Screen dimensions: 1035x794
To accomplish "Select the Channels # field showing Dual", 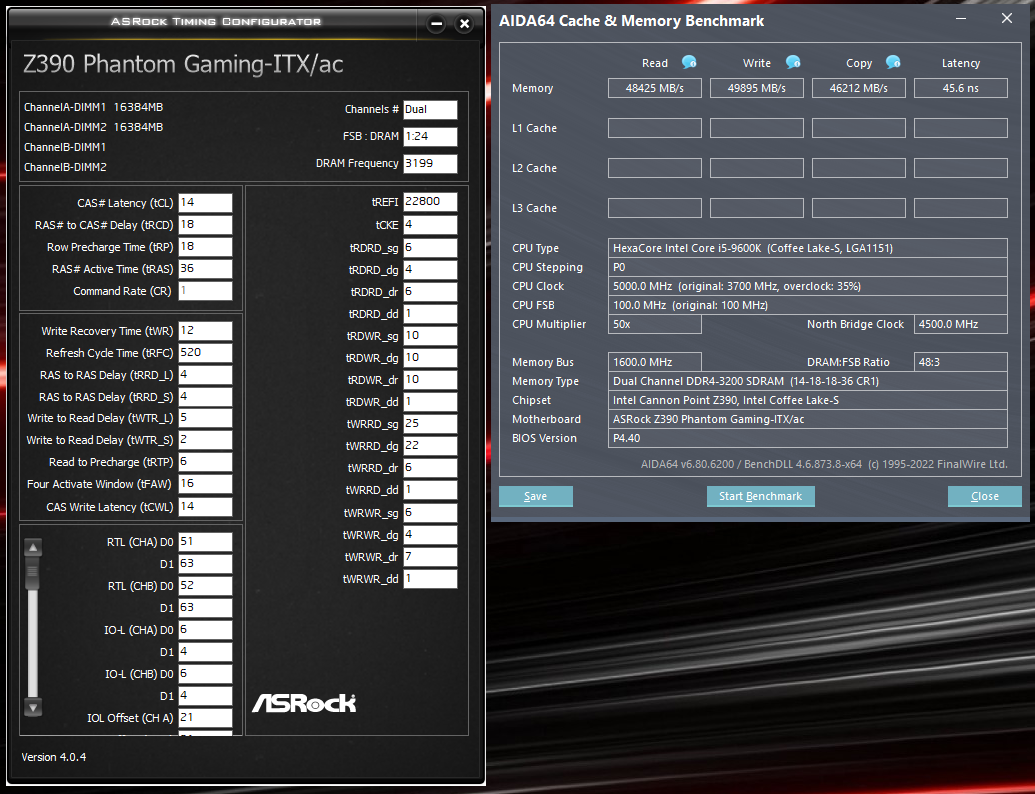I will 430,110.
